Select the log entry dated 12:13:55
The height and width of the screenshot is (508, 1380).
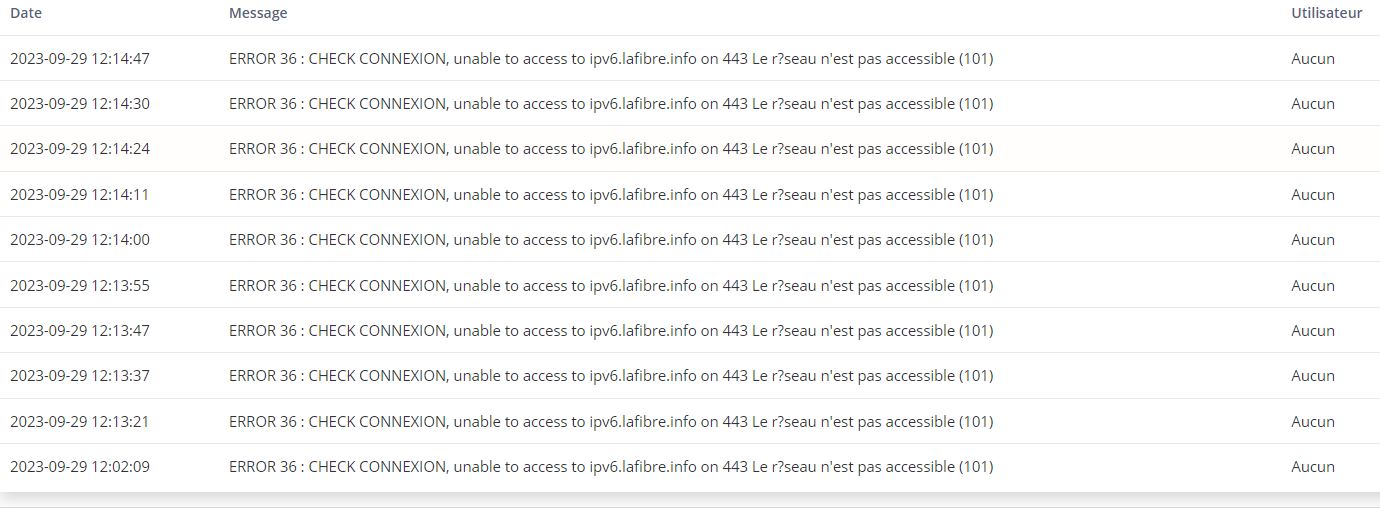pyautogui.click(x=690, y=285)
